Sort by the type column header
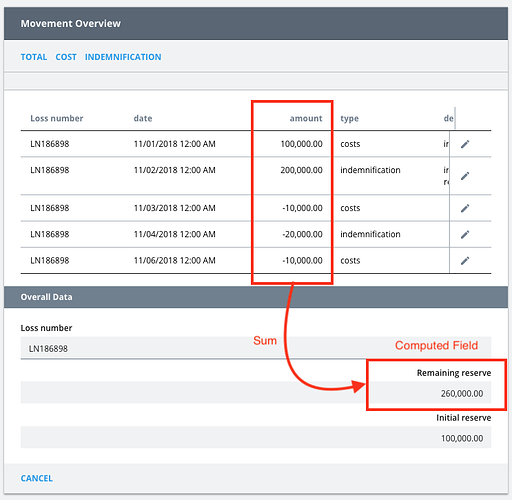The height and width of the screenshot is (500, 512). pyautogui.click(x=349, y=118)
